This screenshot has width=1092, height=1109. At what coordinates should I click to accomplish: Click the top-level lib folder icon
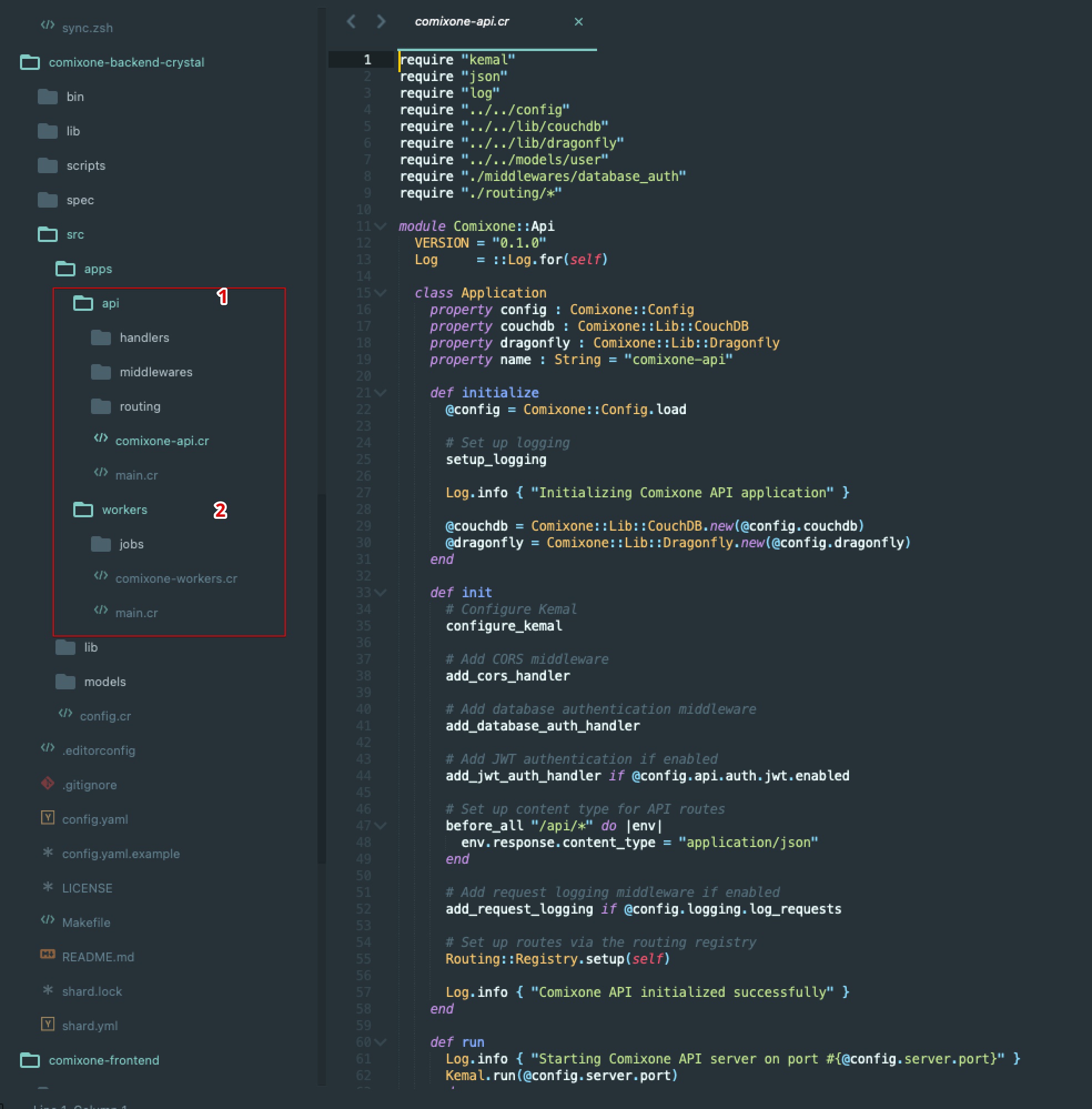point(48,131)
